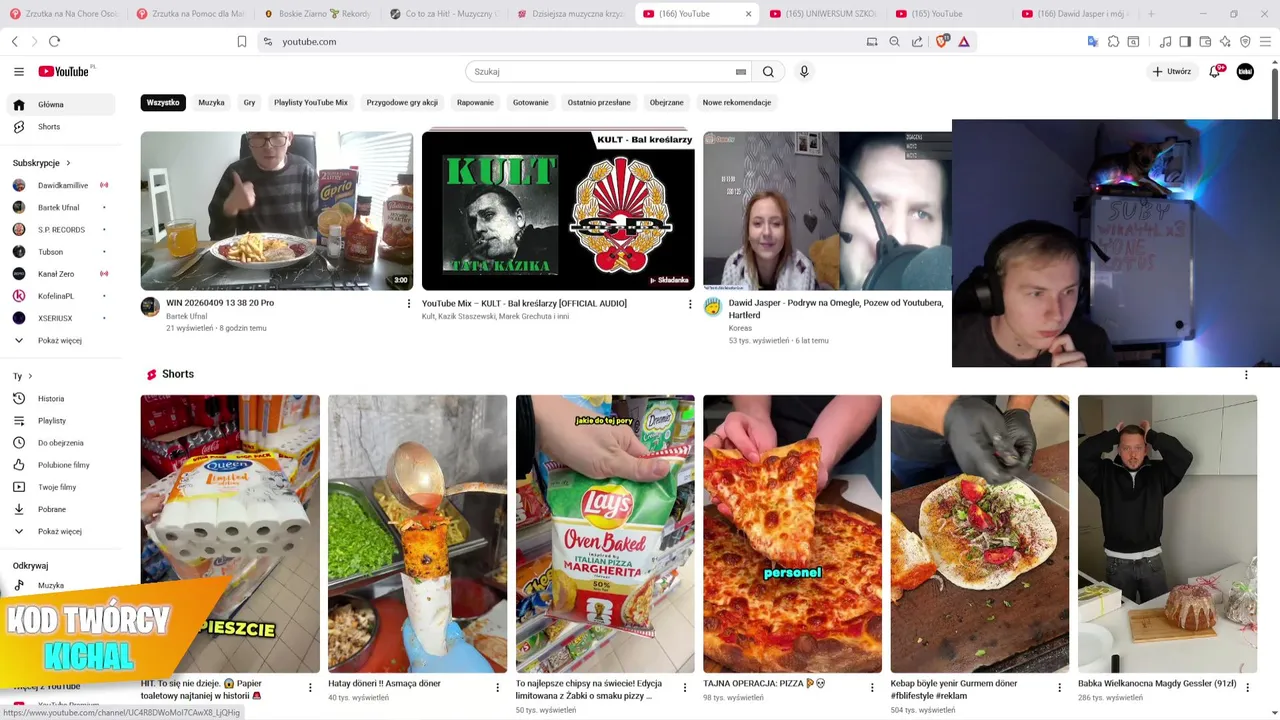Open Pobrane downloads in the sidebar
This screenshot has height=720, width=1280.
coord(61,509)
